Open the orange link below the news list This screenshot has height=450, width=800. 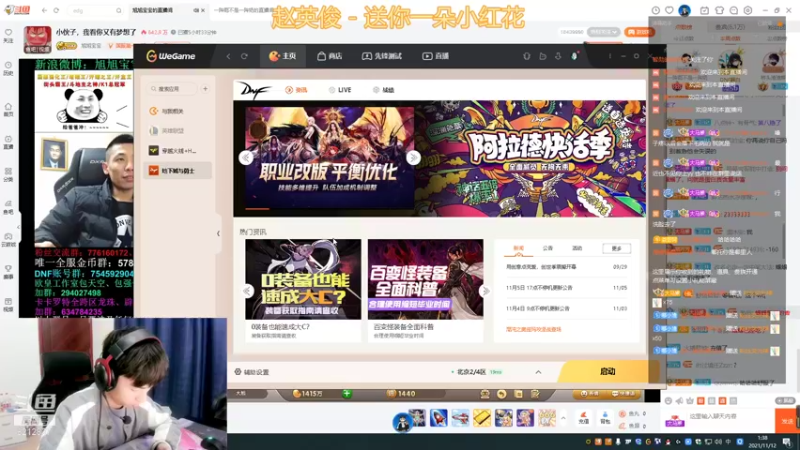click(x=534, y=330)
